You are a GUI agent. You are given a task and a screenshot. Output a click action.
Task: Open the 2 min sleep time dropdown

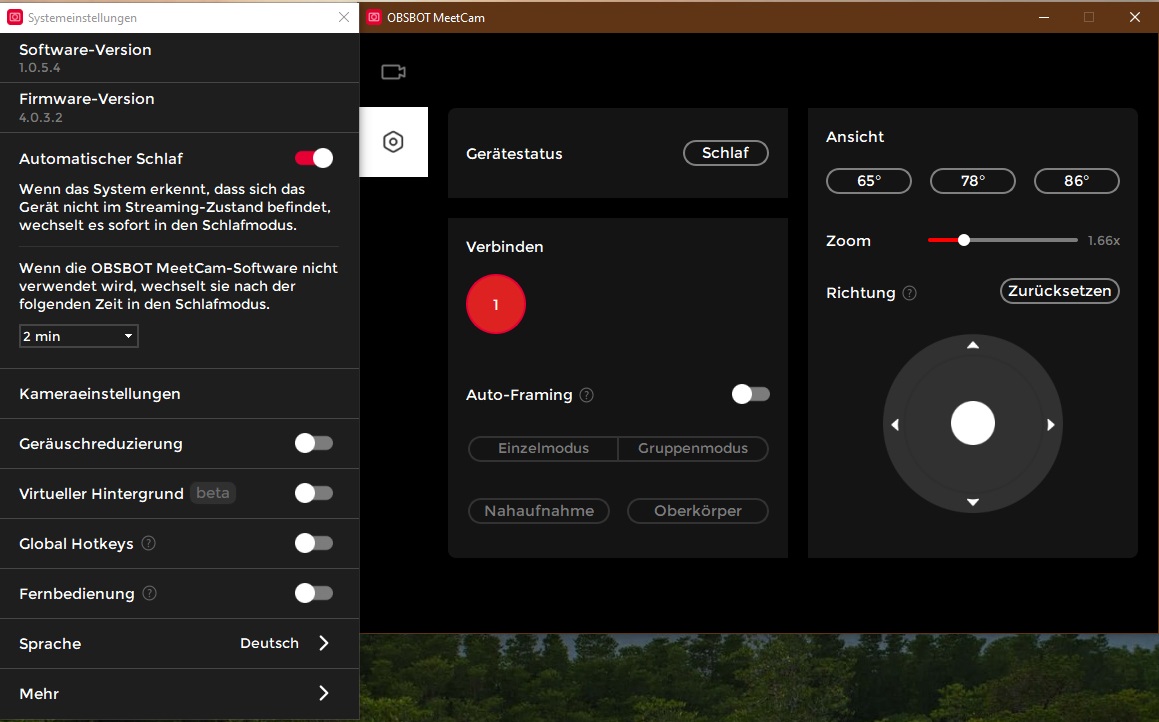click(78, 336)
